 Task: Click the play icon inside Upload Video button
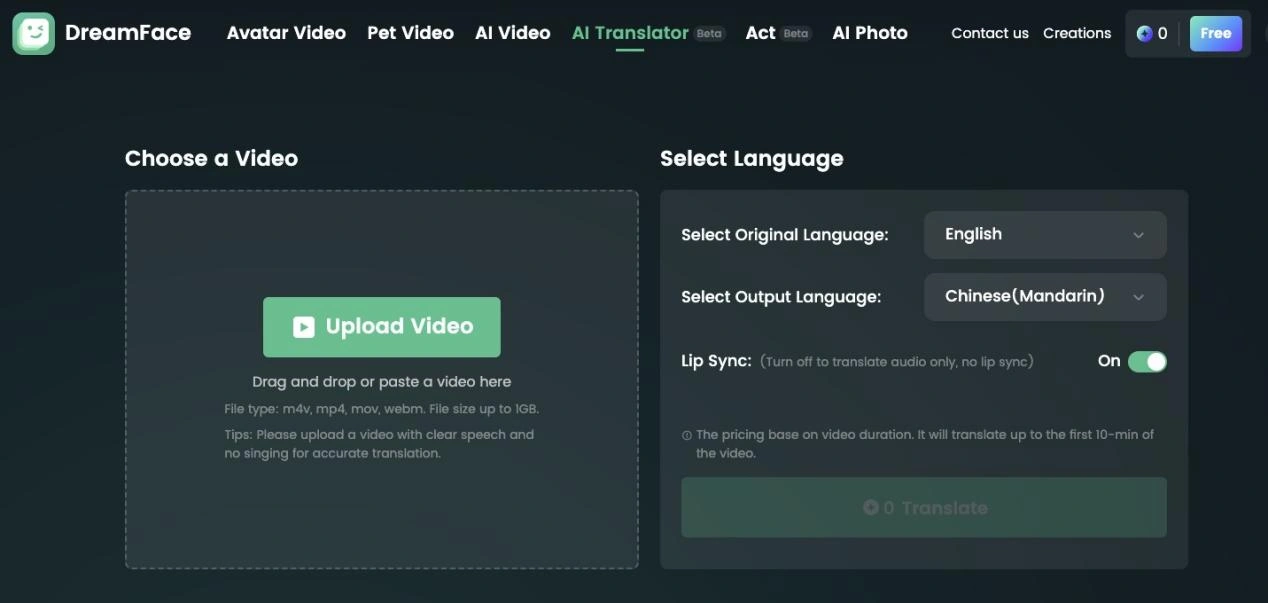click(302, 326)
